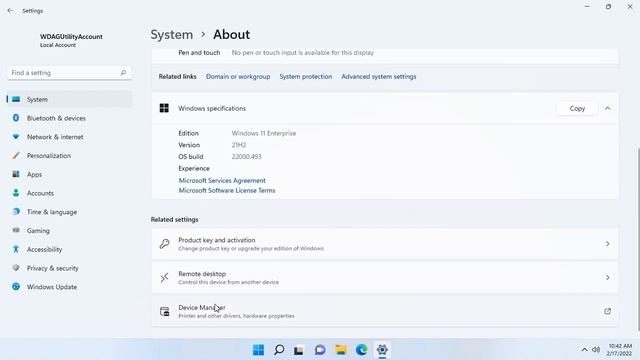640x360 pixels.
Task: Click the Windows logo beside Windows specifications
Action: coord(164,108)
